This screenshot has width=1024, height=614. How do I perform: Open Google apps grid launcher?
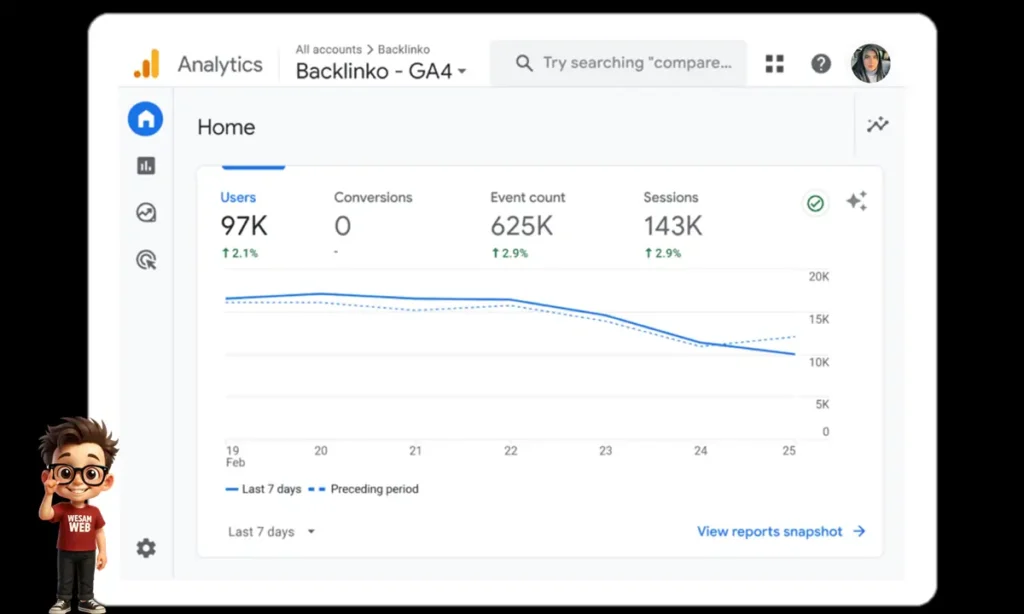(774, 63)
